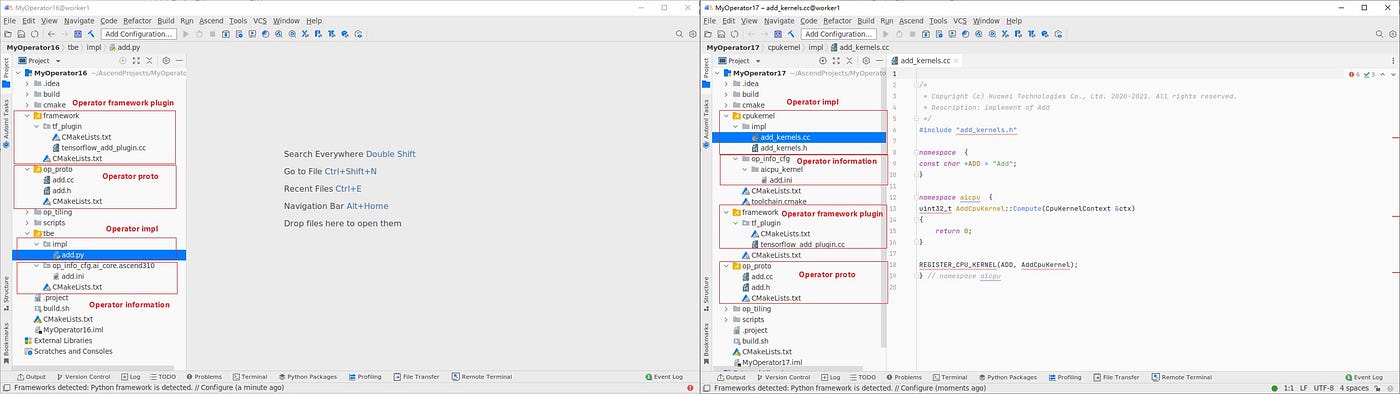Viewport: 1400px width, 394px height.
Task: Open Version Control in MyOperator17 bottom bar
Action: 783,377
